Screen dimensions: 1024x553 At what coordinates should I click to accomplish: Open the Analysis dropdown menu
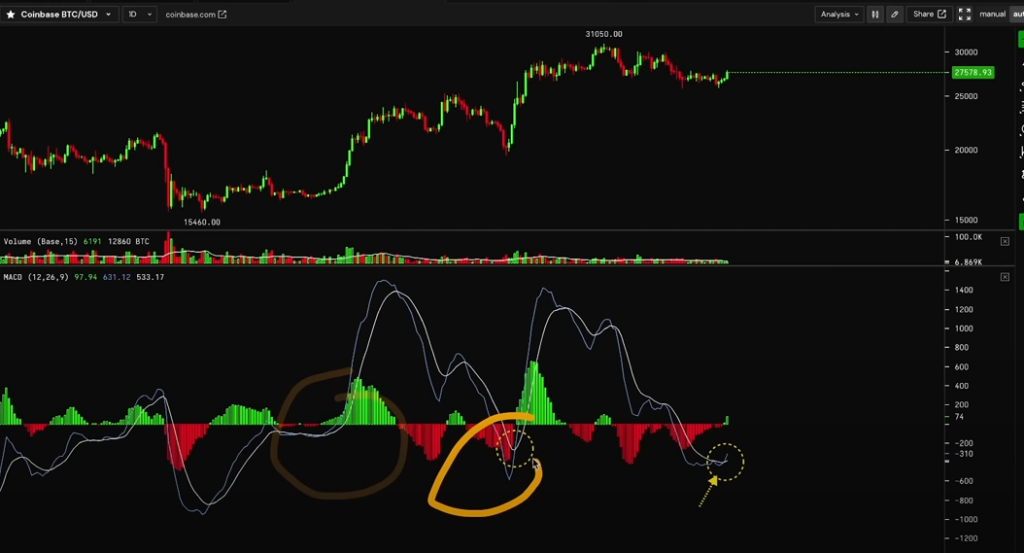point(839,14)
